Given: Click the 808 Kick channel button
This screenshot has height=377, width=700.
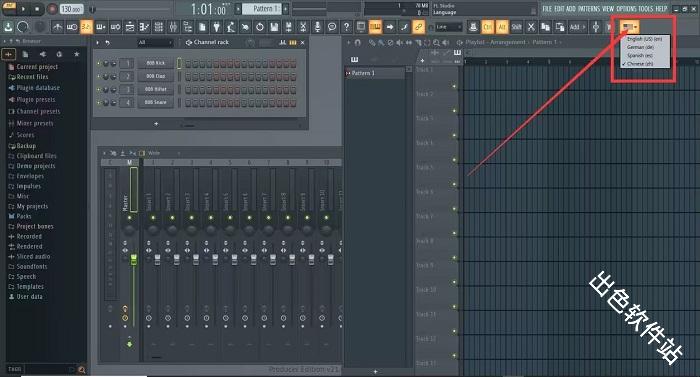Looking at the screenshot, I should (x=155, y=63).
